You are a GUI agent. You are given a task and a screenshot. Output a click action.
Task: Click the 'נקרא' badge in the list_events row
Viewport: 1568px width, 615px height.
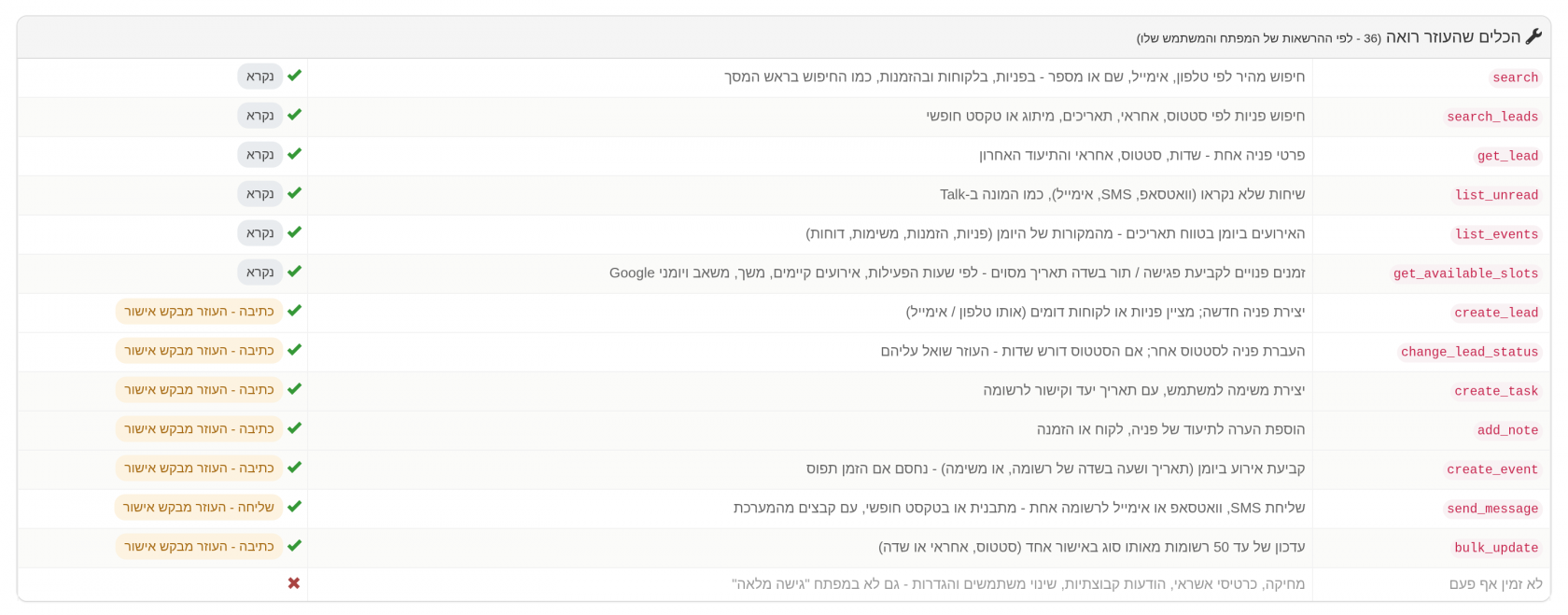[260, 232]
